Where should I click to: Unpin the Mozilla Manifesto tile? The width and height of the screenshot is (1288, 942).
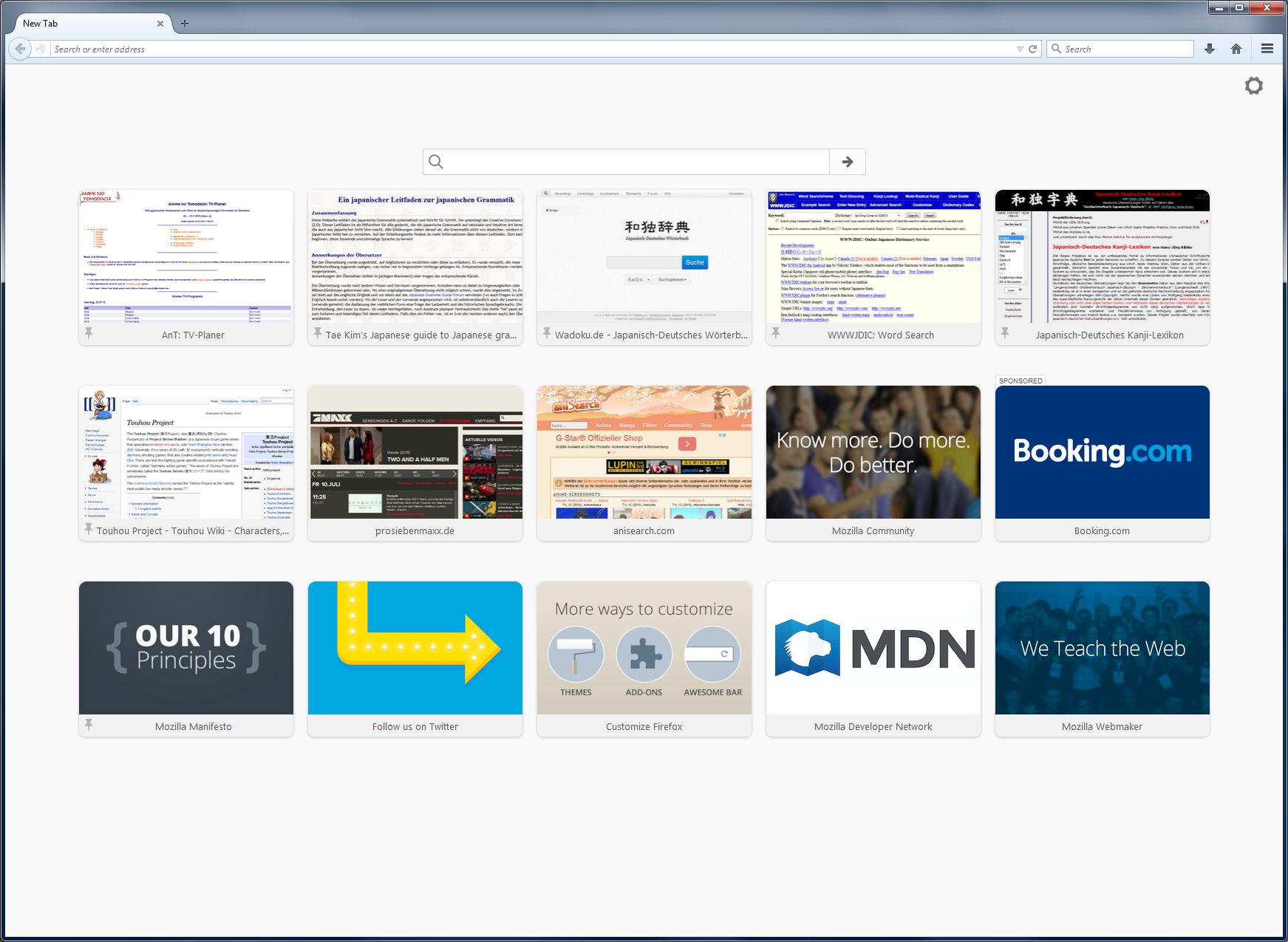click(x=89, y=726)
